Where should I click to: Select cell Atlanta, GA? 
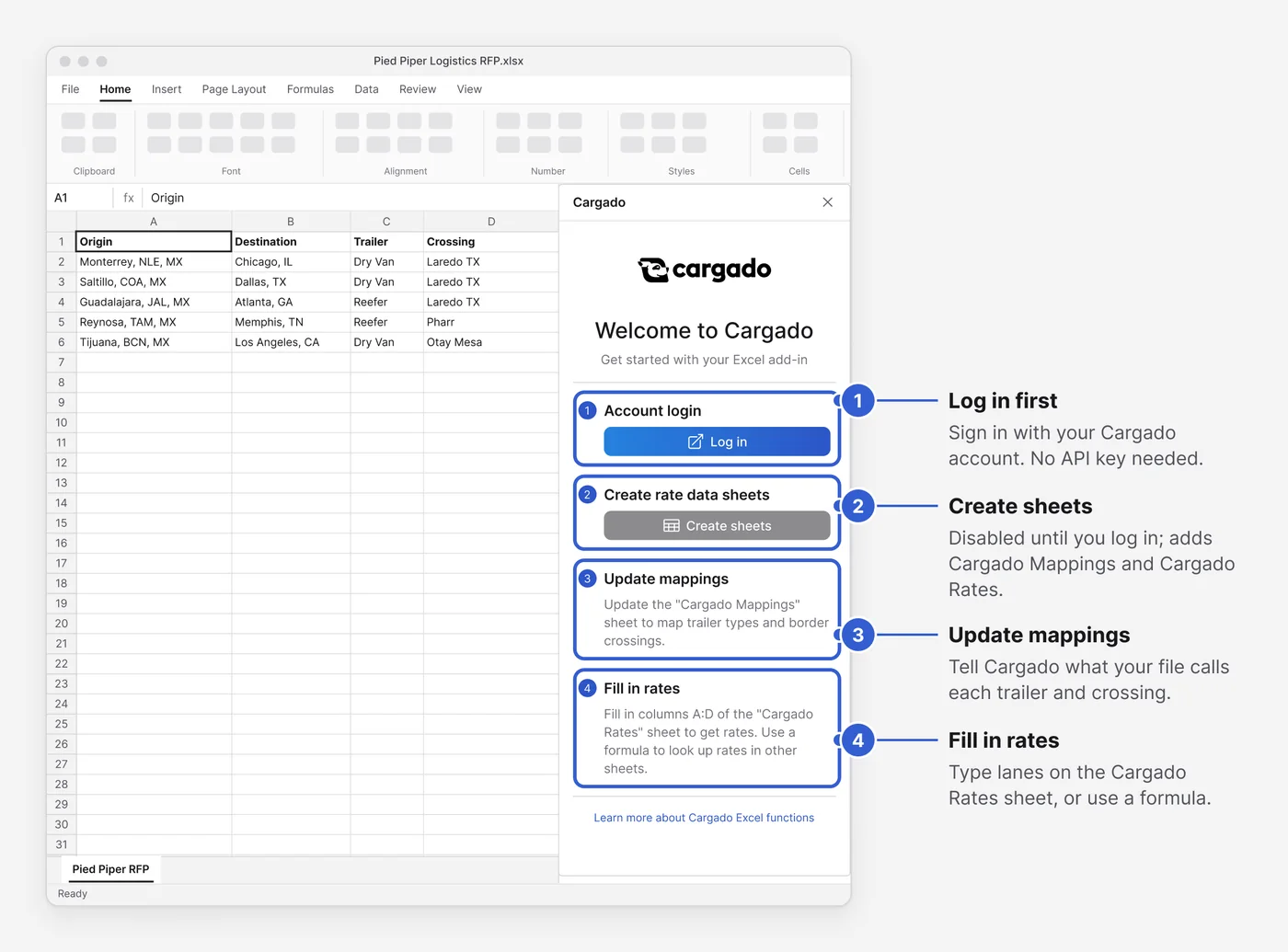click(x=291, y=302)
